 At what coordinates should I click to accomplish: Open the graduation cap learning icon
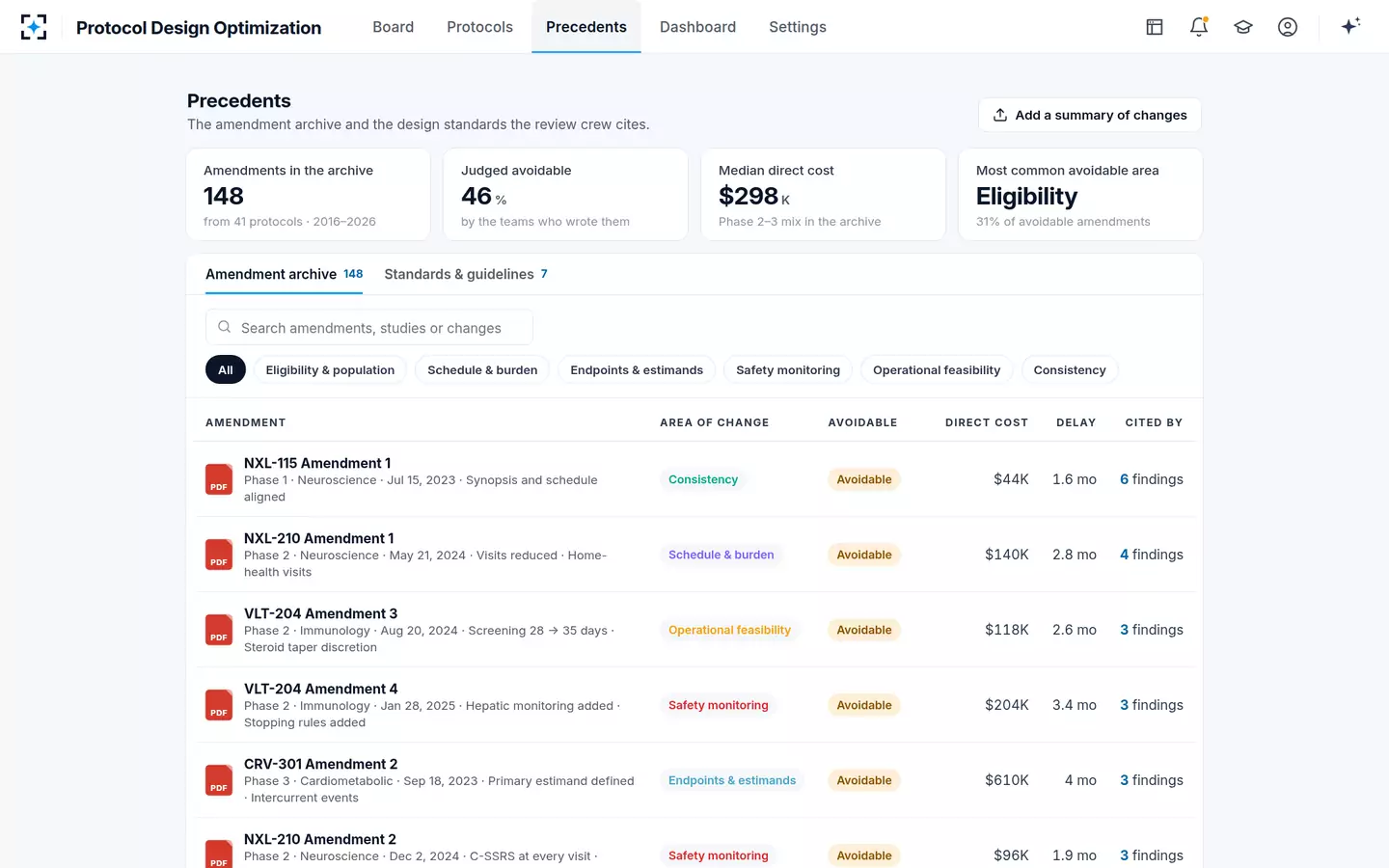point(1243,27)
